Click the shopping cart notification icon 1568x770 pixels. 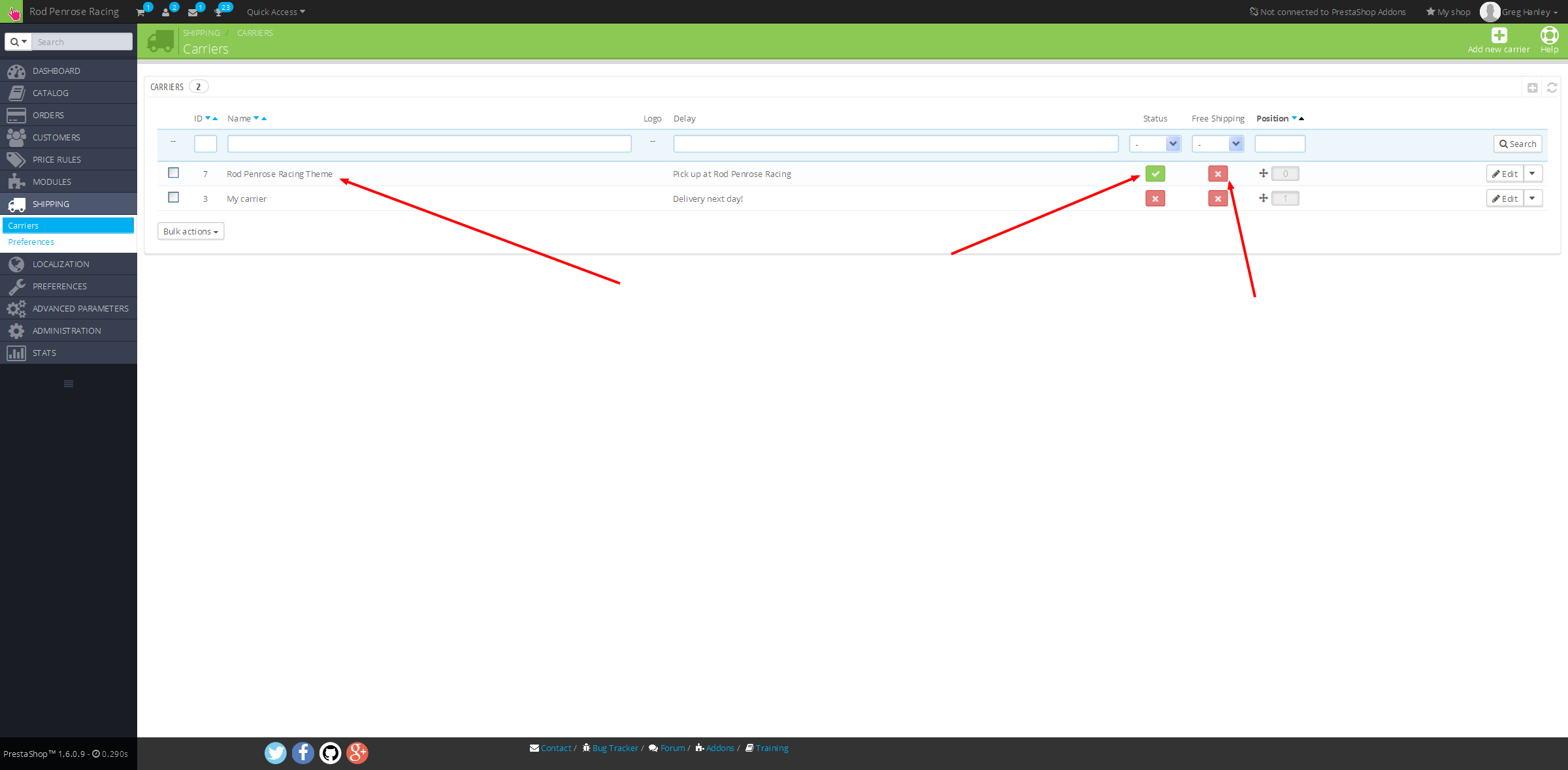tap(140, 12)
